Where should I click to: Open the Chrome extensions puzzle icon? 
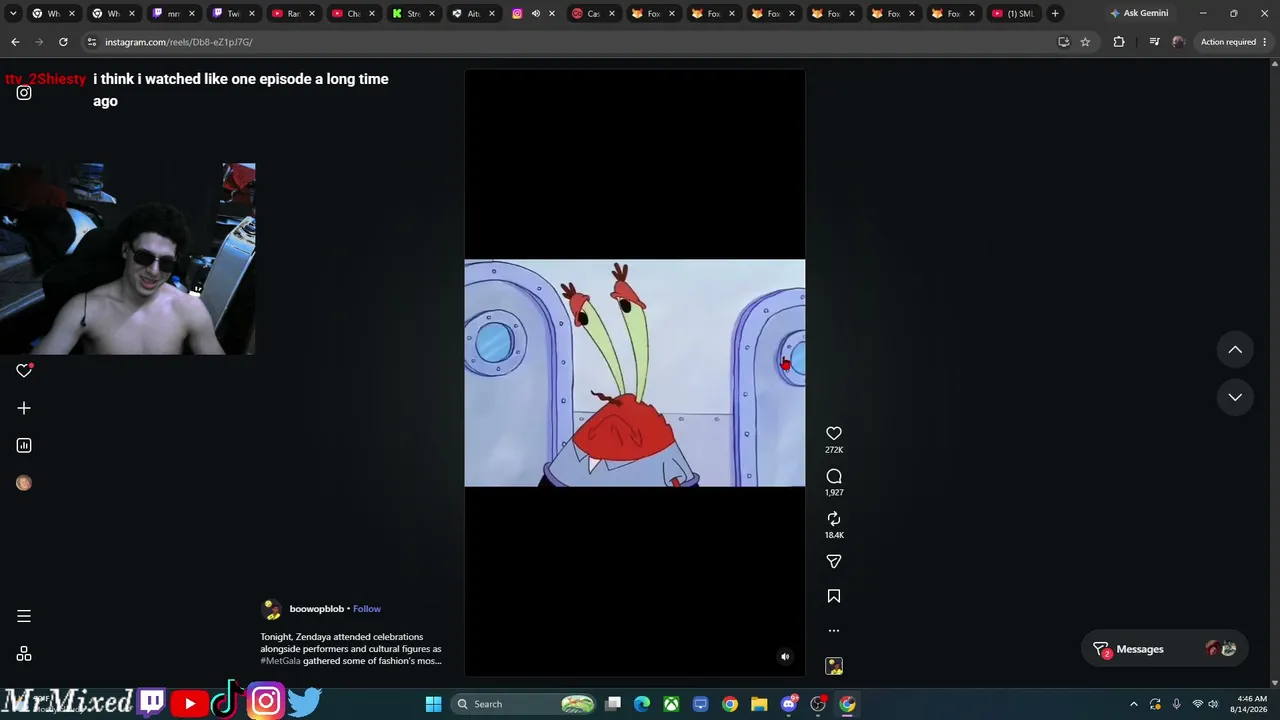[x=1119, y=42]
